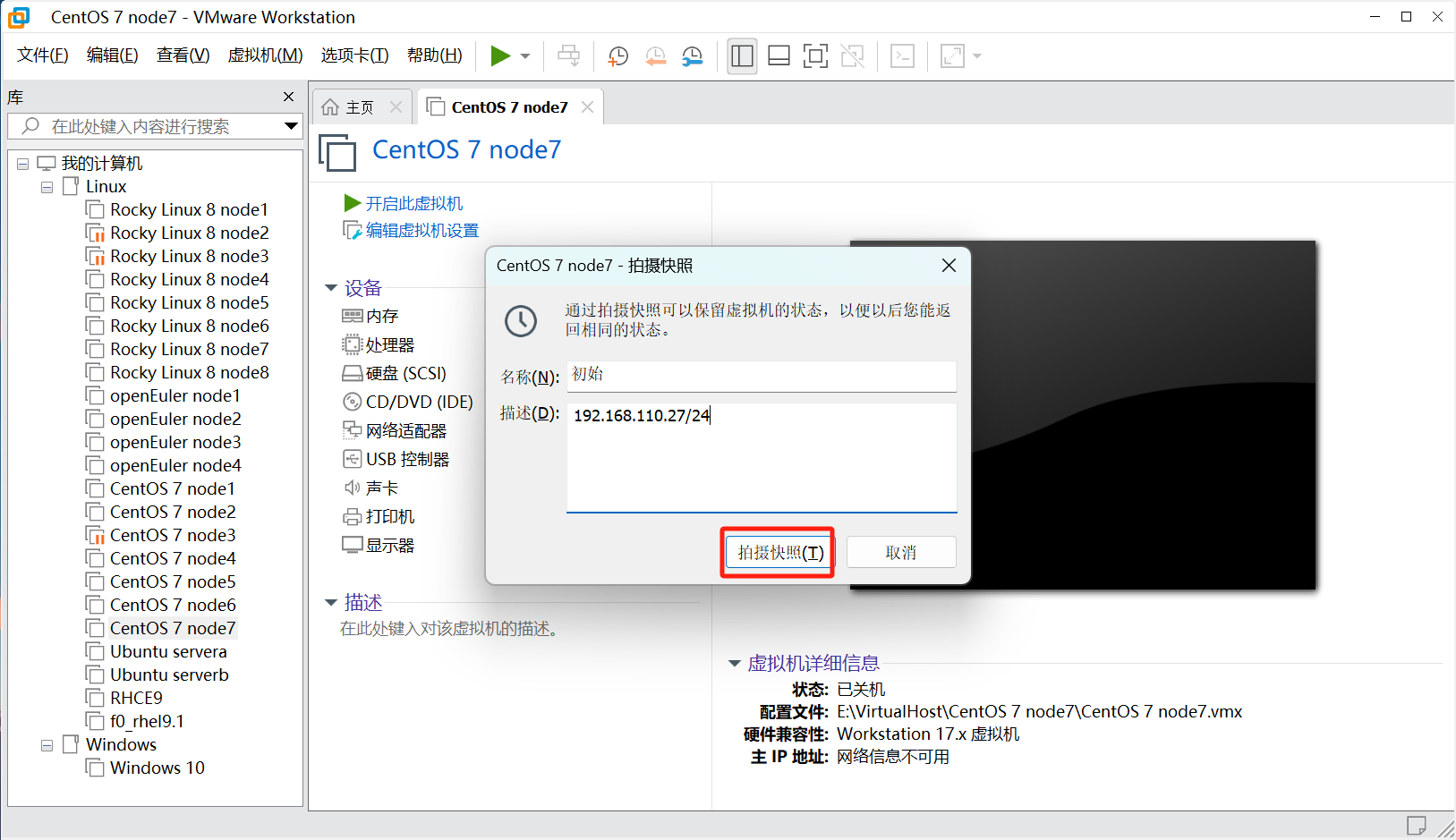The width and height of the screenshot is (1456, 840).
Task: Open the snapshot manager wrench icon
Action: point(693,56)
